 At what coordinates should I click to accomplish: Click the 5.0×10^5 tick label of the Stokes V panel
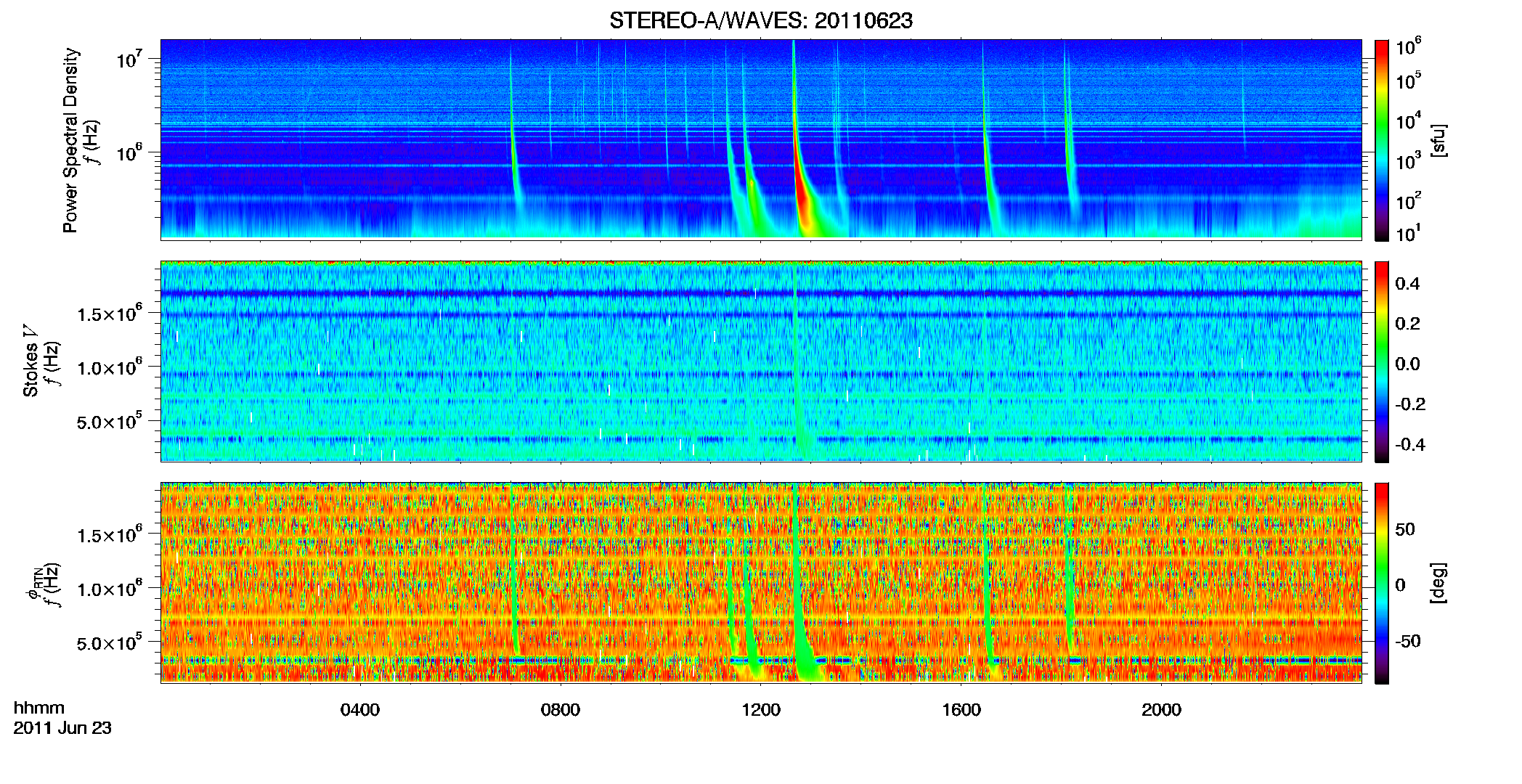pos(110,421)
